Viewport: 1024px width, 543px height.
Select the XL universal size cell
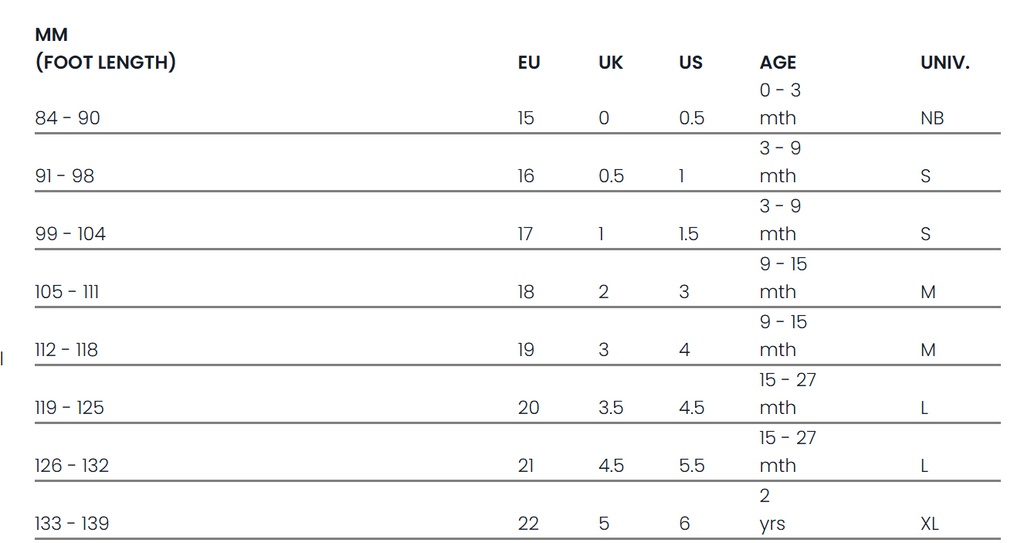click(x=930, y=524)
